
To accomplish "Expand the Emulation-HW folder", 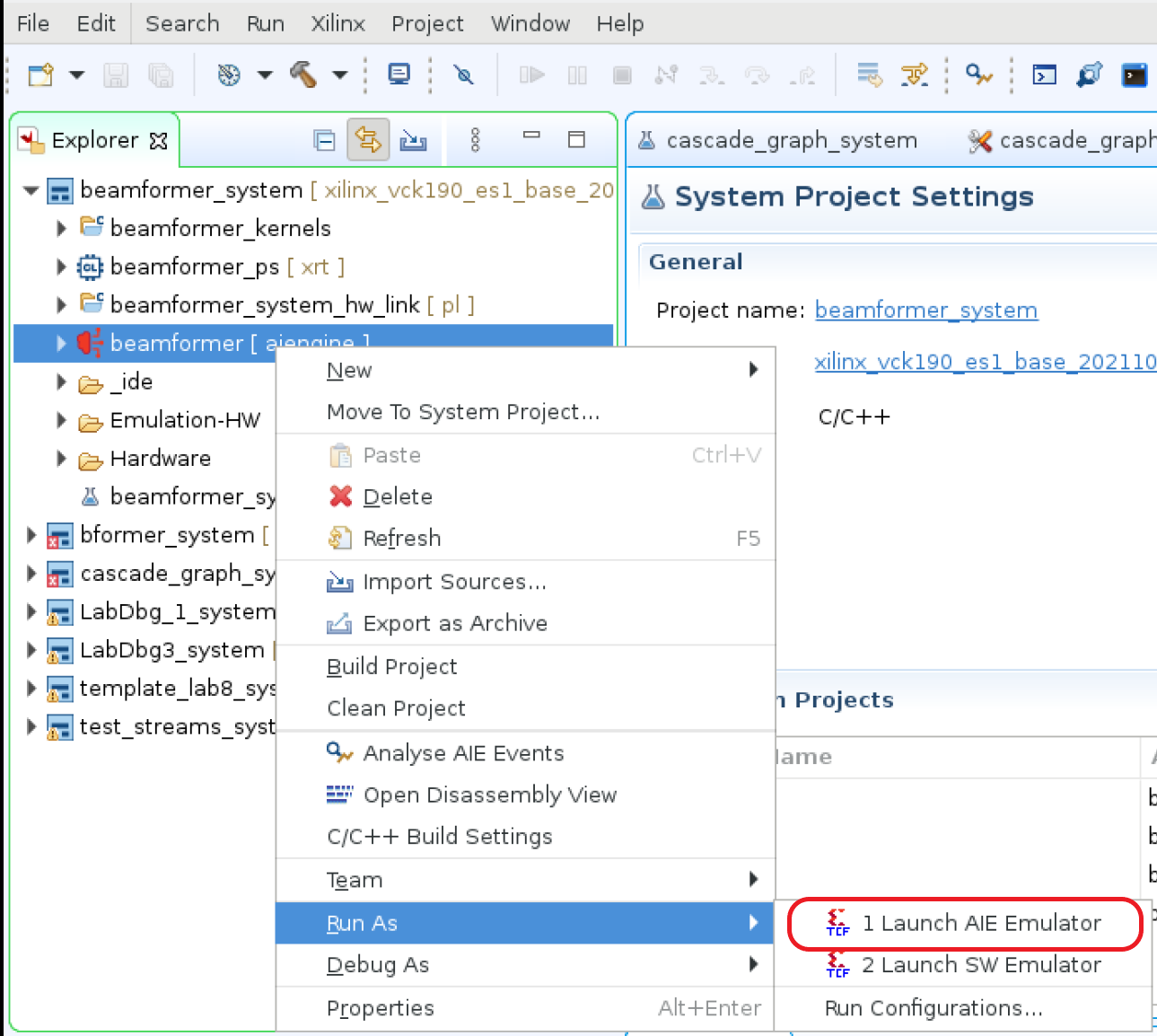I will click(x=61, y=420).
